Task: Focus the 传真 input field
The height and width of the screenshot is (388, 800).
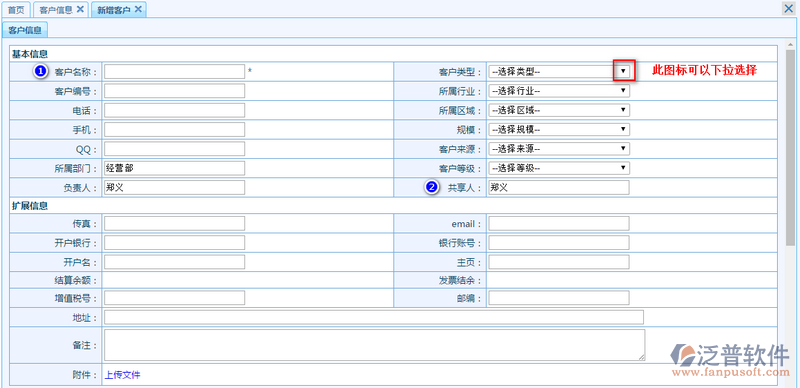Action: tap(174, 224)
